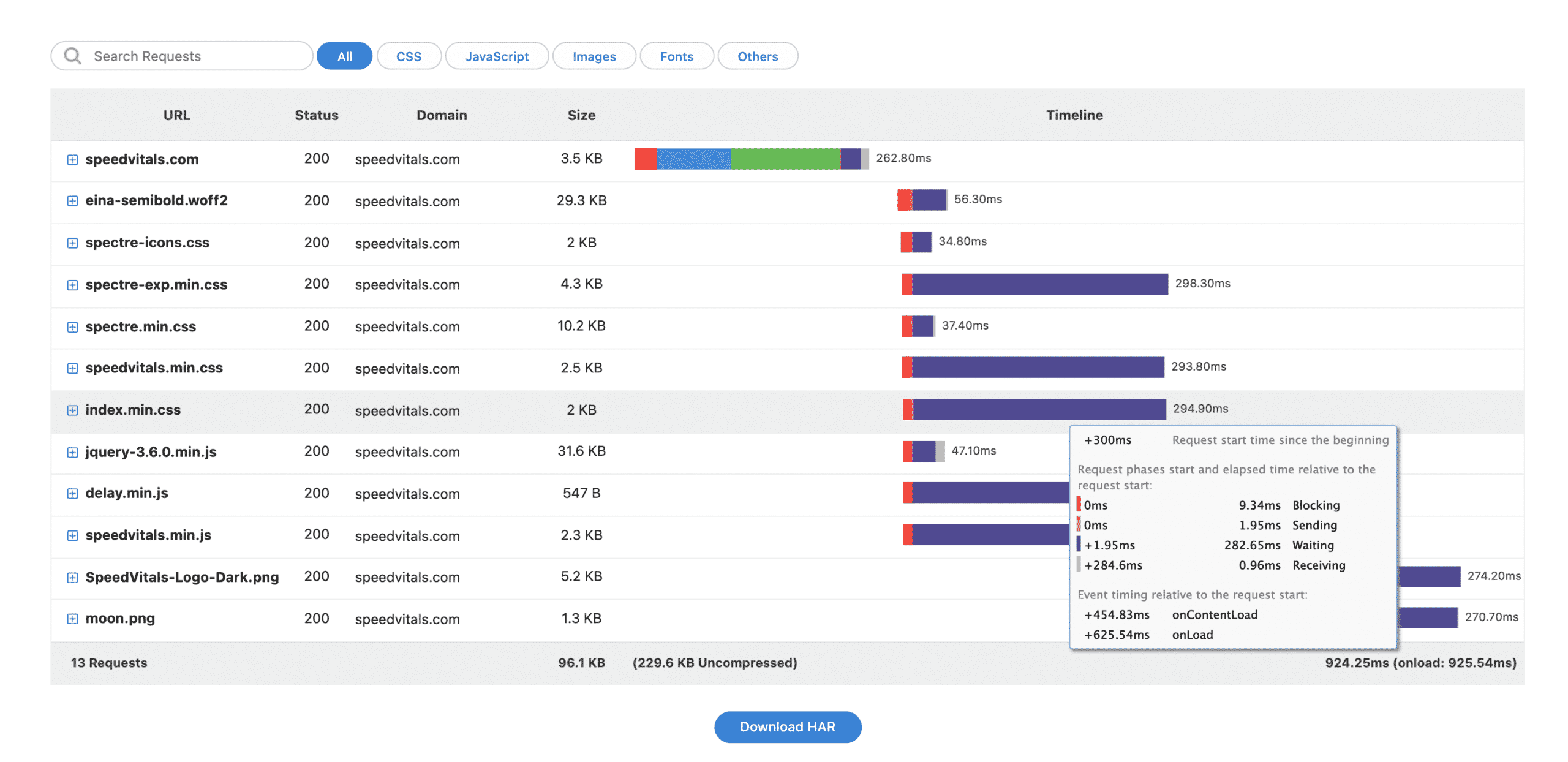Click the eina-semibold.woff2 timeline bar
The height and width of the screenshot is (762, 1568).
point(922,200)
